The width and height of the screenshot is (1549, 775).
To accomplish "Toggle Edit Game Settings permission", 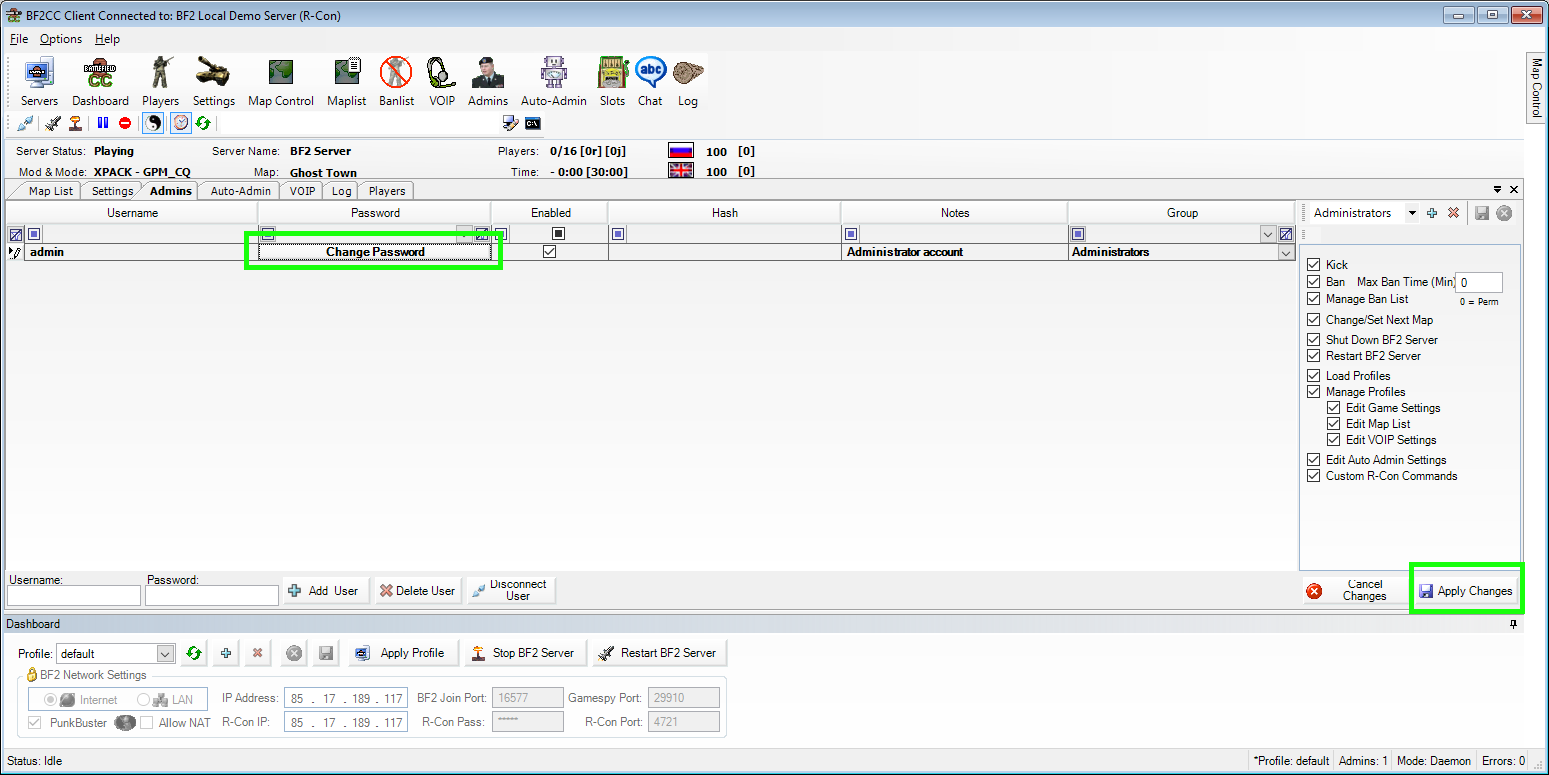I will [x=1334, y=408].
